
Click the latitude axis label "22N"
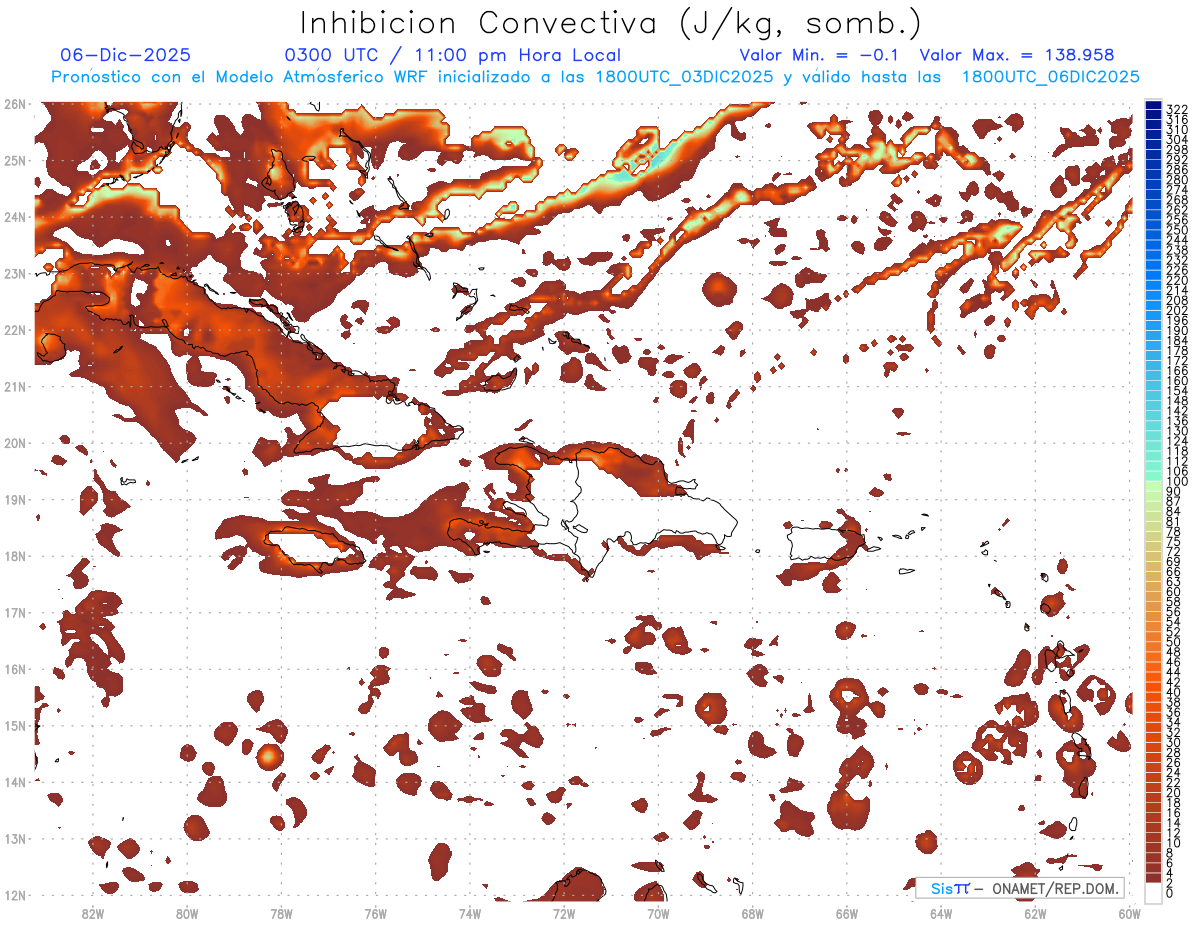[14, 329]
